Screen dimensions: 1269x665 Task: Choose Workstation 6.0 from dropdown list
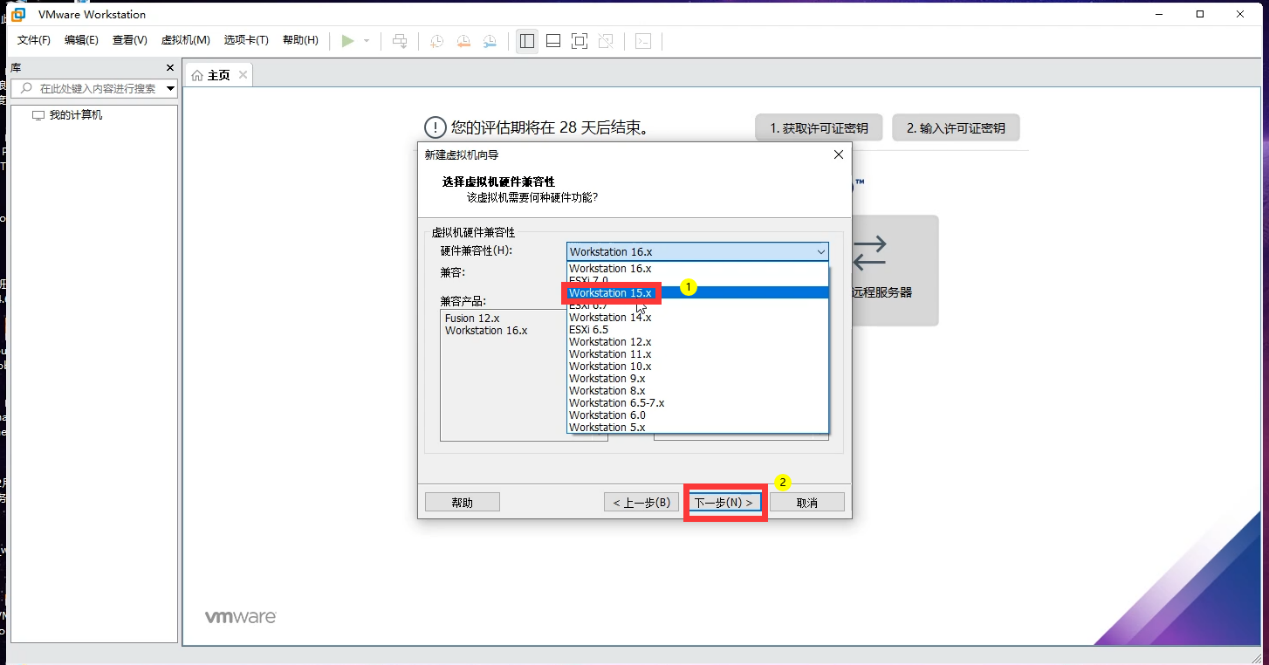[x=698, y=415]
